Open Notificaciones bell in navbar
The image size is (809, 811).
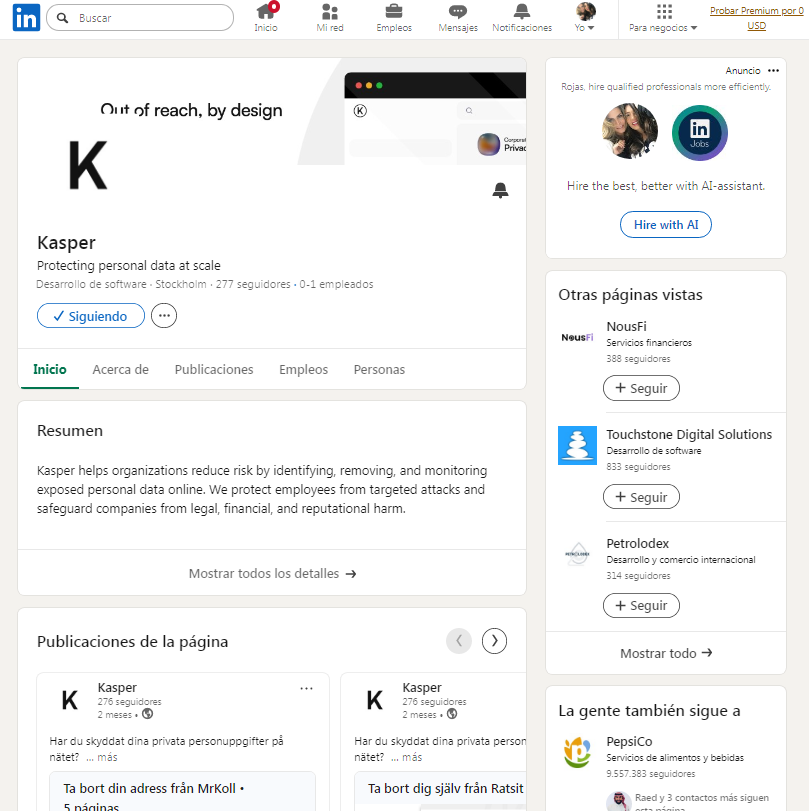(x=522, y=18)
